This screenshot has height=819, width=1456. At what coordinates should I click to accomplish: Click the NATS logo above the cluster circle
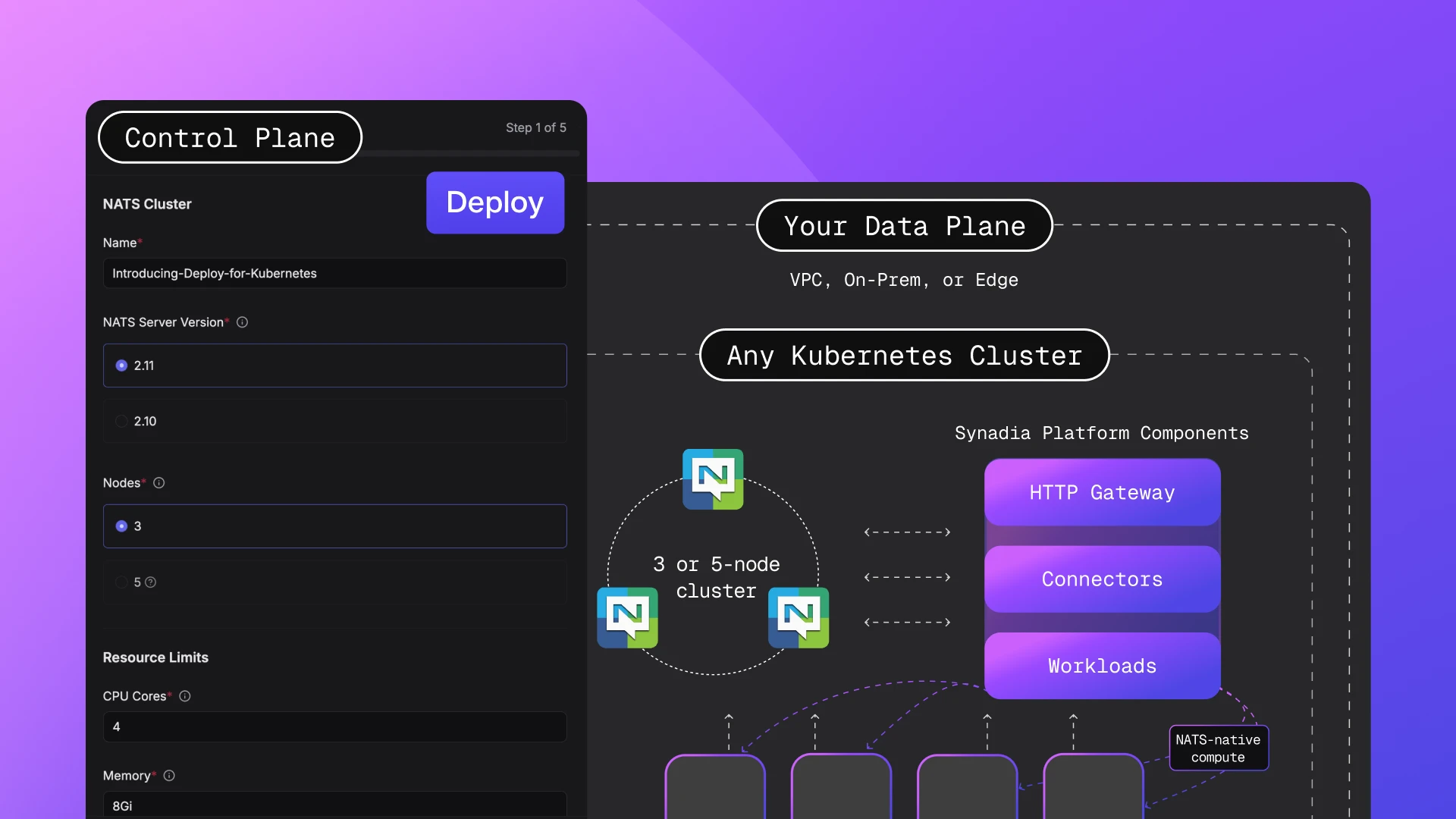(713, 479)
